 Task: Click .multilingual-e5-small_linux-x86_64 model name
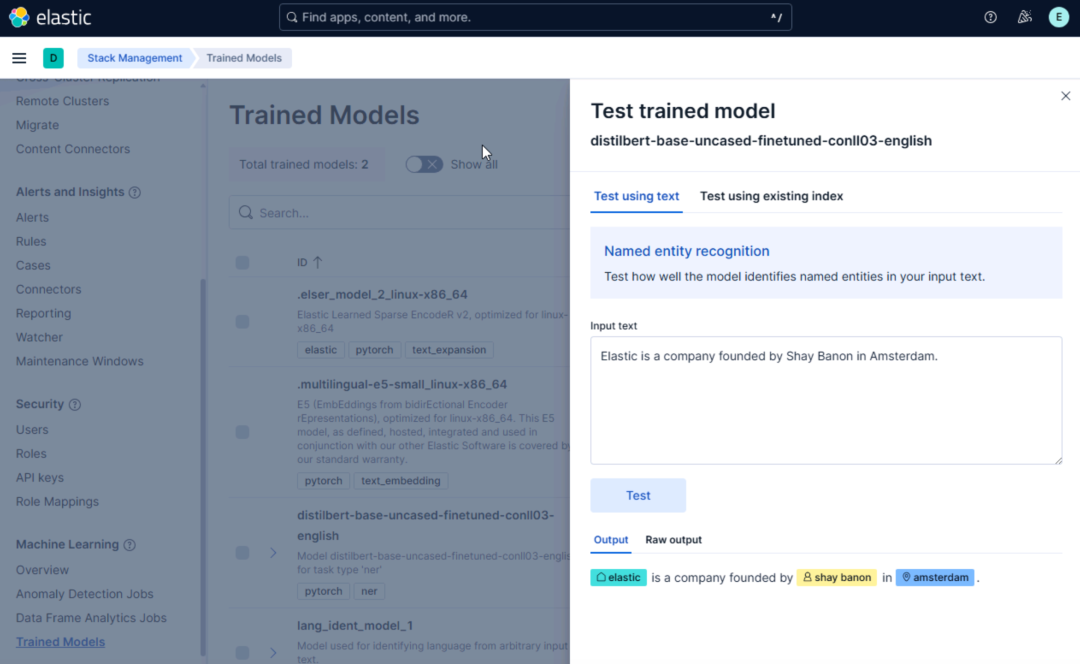(402, 384)
